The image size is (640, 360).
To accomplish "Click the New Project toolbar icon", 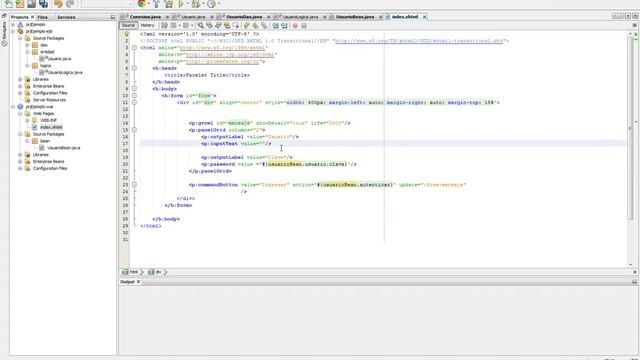I will point(20,4).
